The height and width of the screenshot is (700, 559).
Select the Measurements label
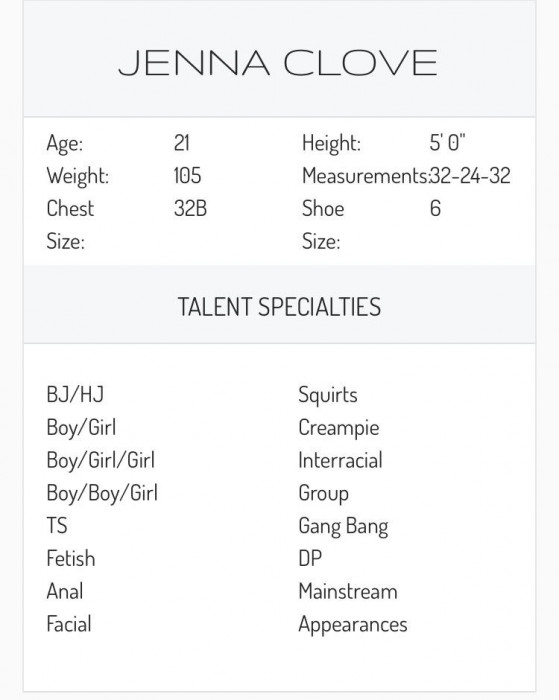point(366,176)
